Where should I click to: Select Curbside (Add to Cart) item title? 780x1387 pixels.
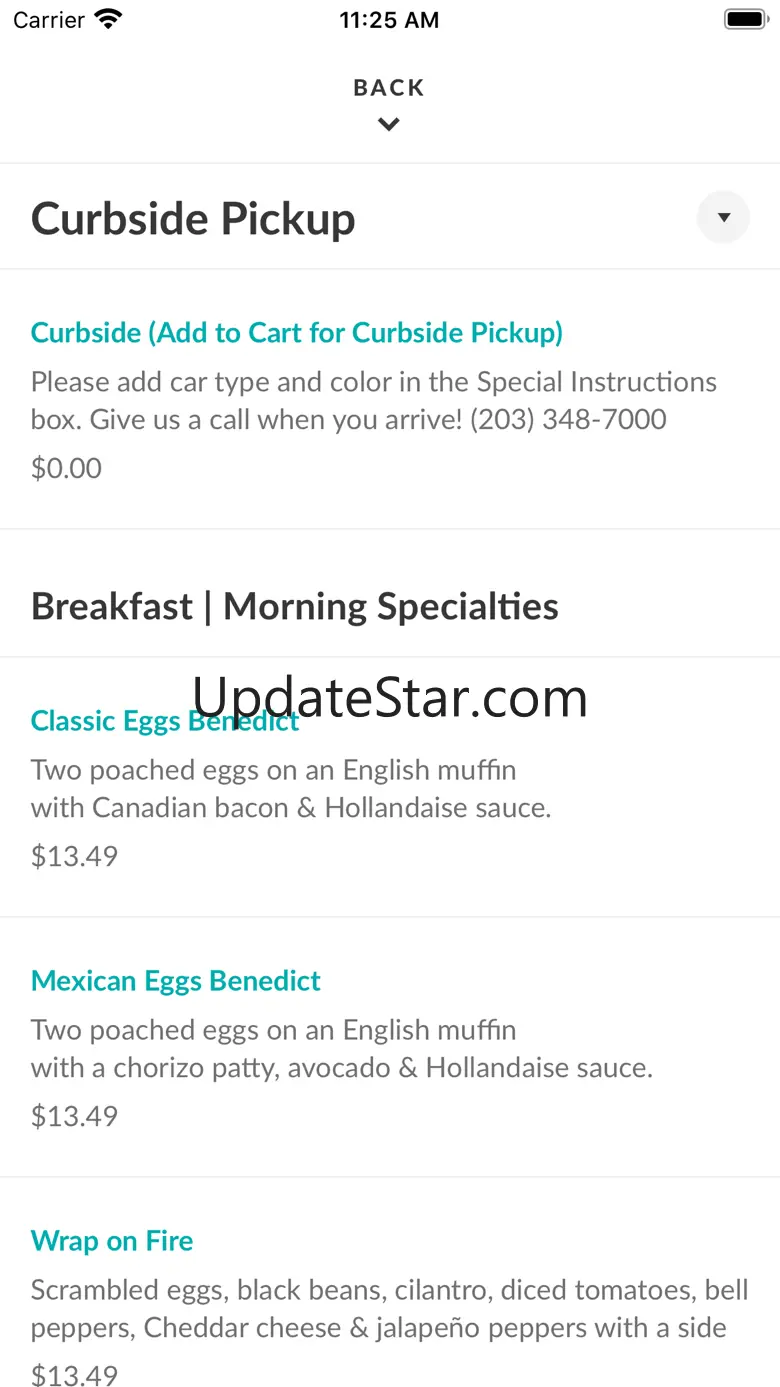point(296,332)
